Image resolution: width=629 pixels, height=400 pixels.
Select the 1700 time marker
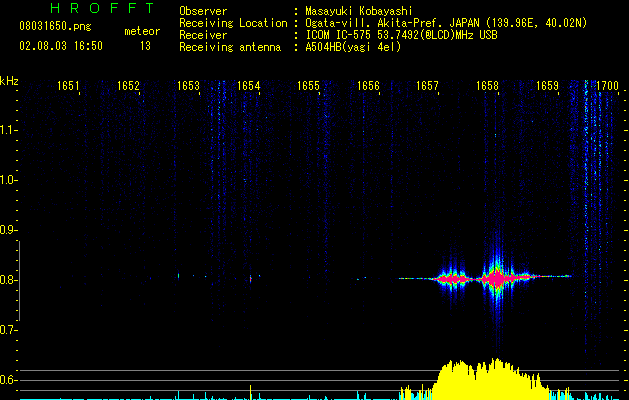[x=607, y=87]
